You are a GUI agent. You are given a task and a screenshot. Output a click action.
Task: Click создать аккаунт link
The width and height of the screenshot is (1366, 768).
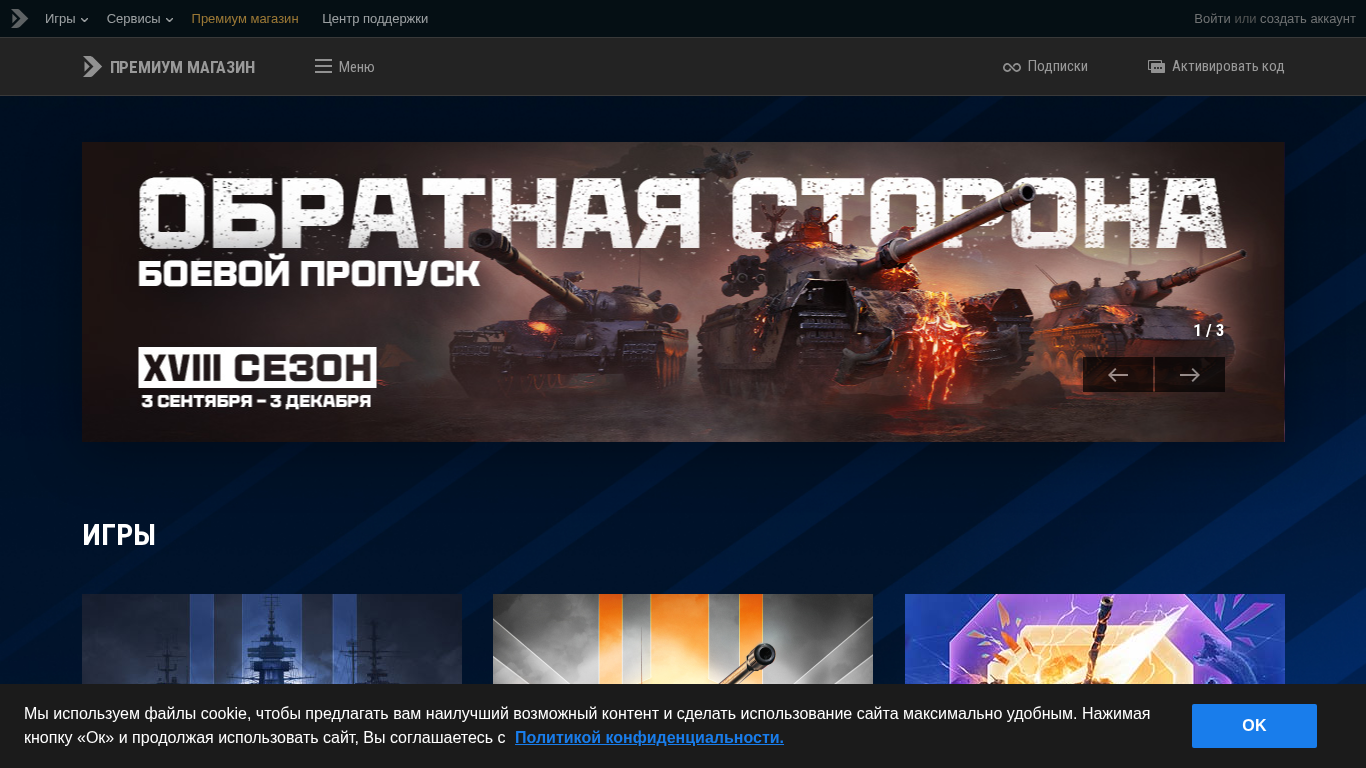tap(1308, 18)
